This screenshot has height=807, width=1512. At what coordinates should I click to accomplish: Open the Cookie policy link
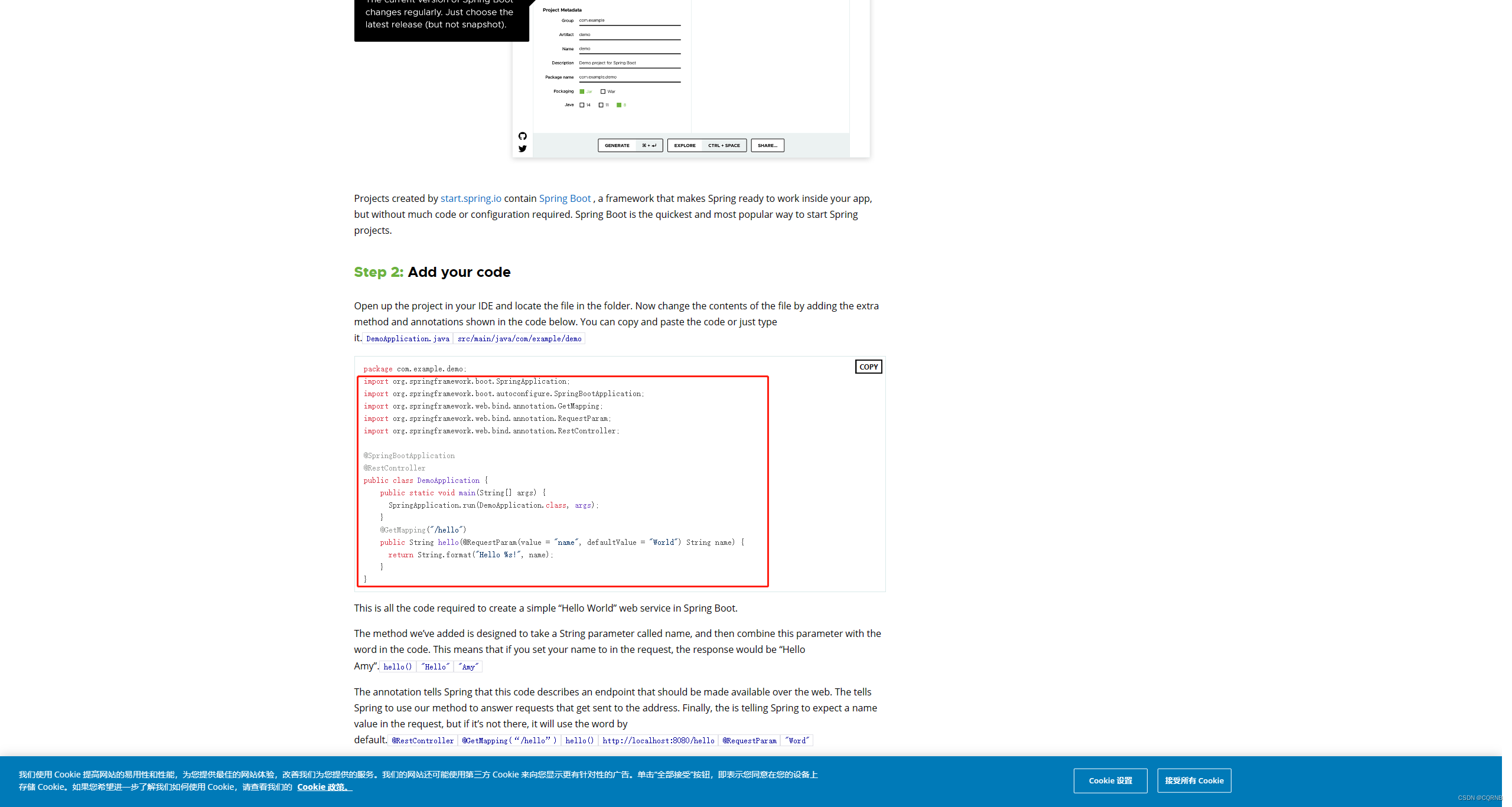pyautogui.click(x=324, y=787)
